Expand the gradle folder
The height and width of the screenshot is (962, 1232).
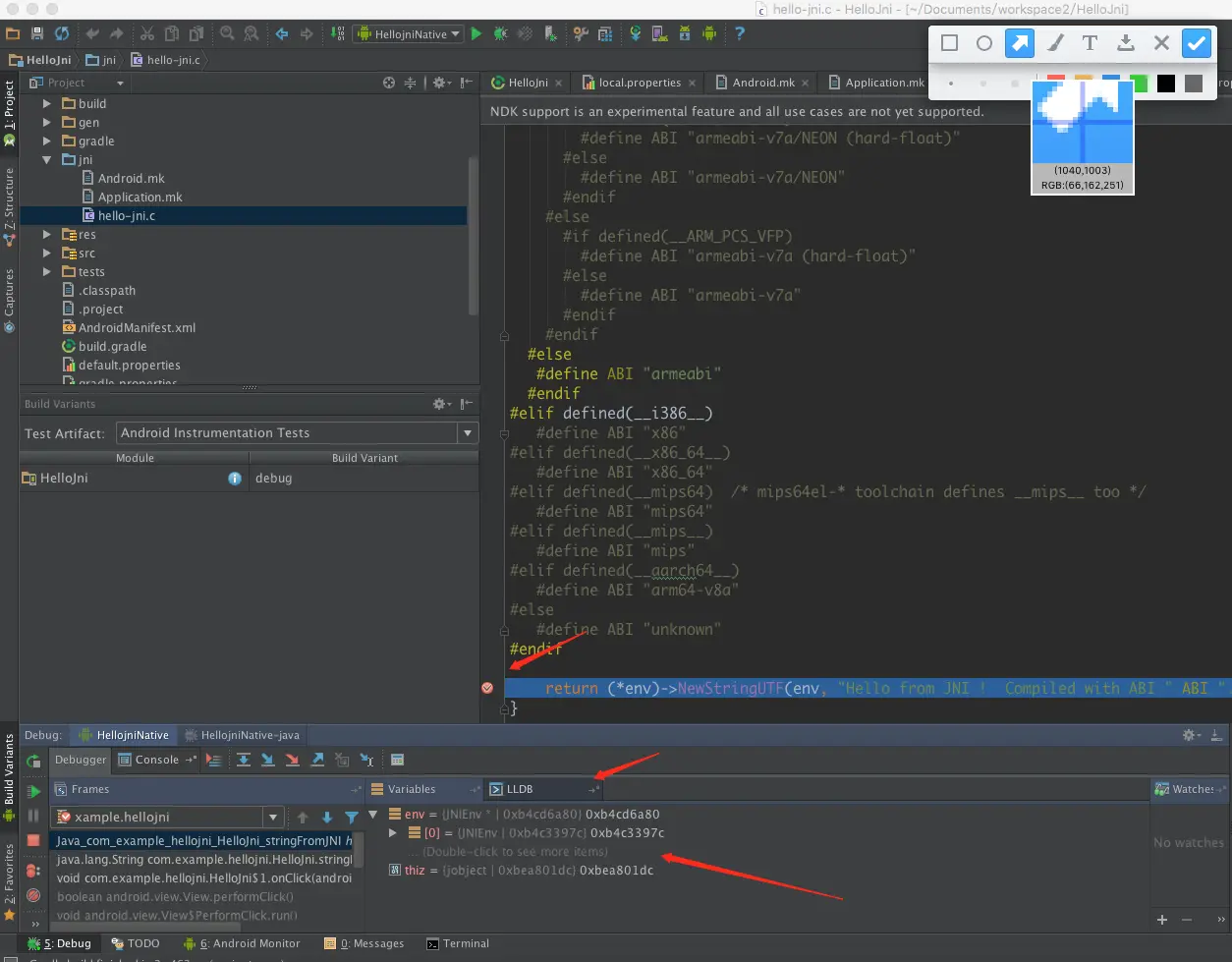pyautogui.click(x=47, y=141)
